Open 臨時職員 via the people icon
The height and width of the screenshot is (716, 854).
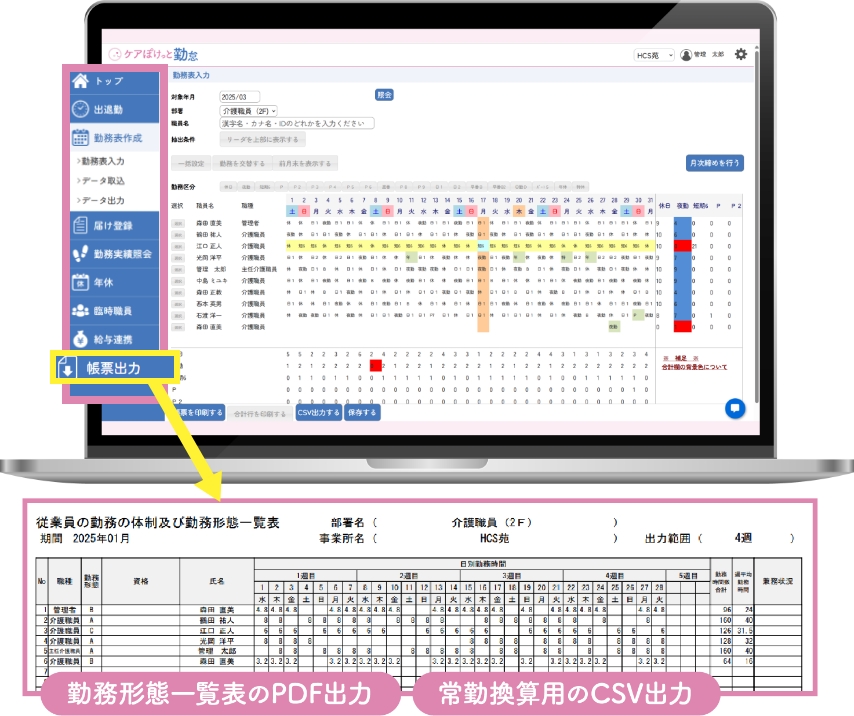pos(80,307)
